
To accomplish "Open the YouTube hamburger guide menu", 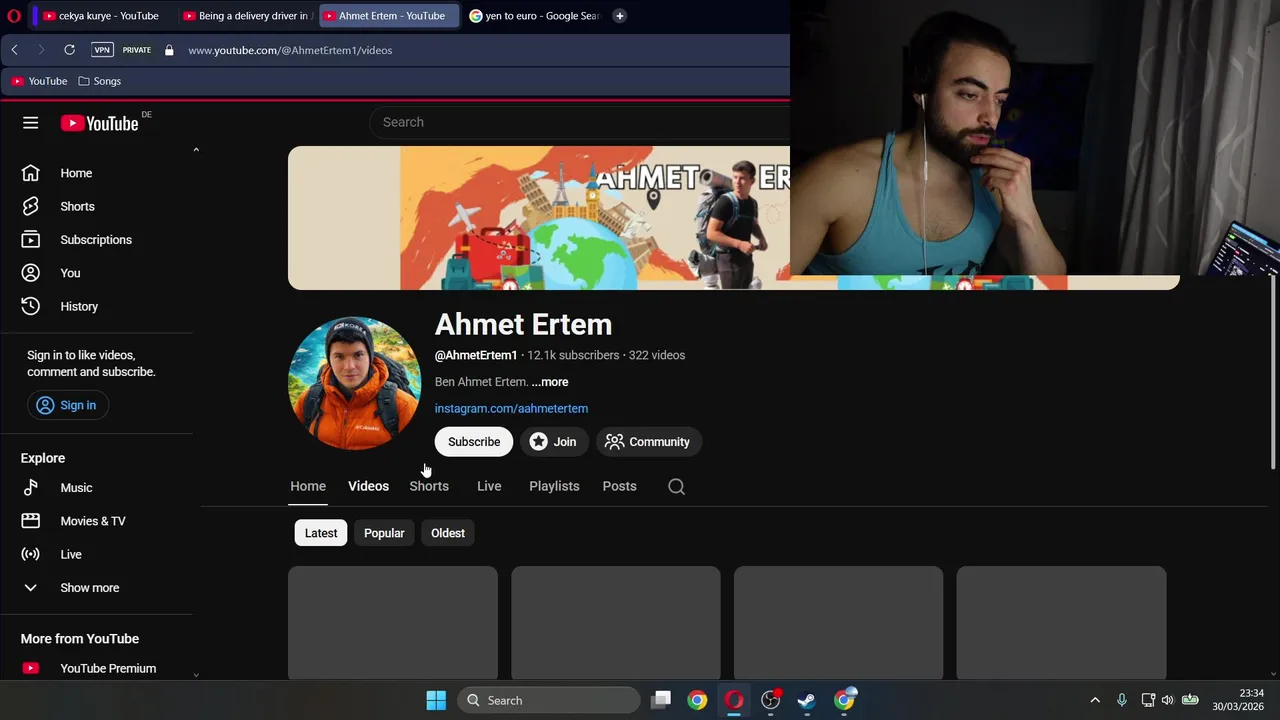I will point(30,123).
